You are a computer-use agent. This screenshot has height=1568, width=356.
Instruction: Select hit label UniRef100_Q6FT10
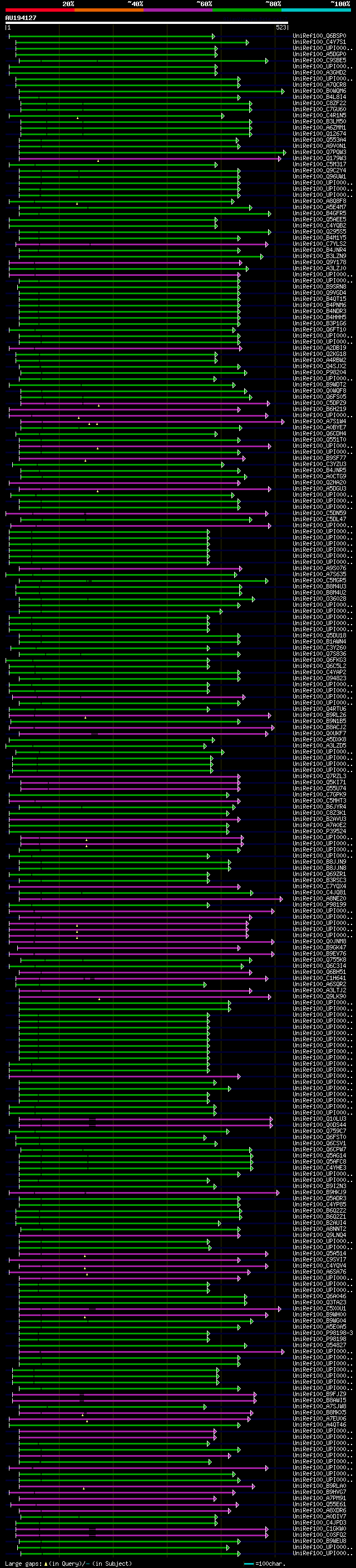[319, 329]
